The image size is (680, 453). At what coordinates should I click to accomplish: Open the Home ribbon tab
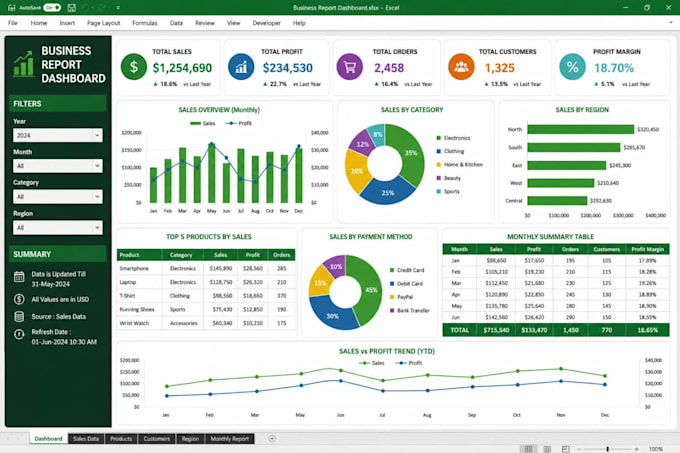tap(39, 23)
